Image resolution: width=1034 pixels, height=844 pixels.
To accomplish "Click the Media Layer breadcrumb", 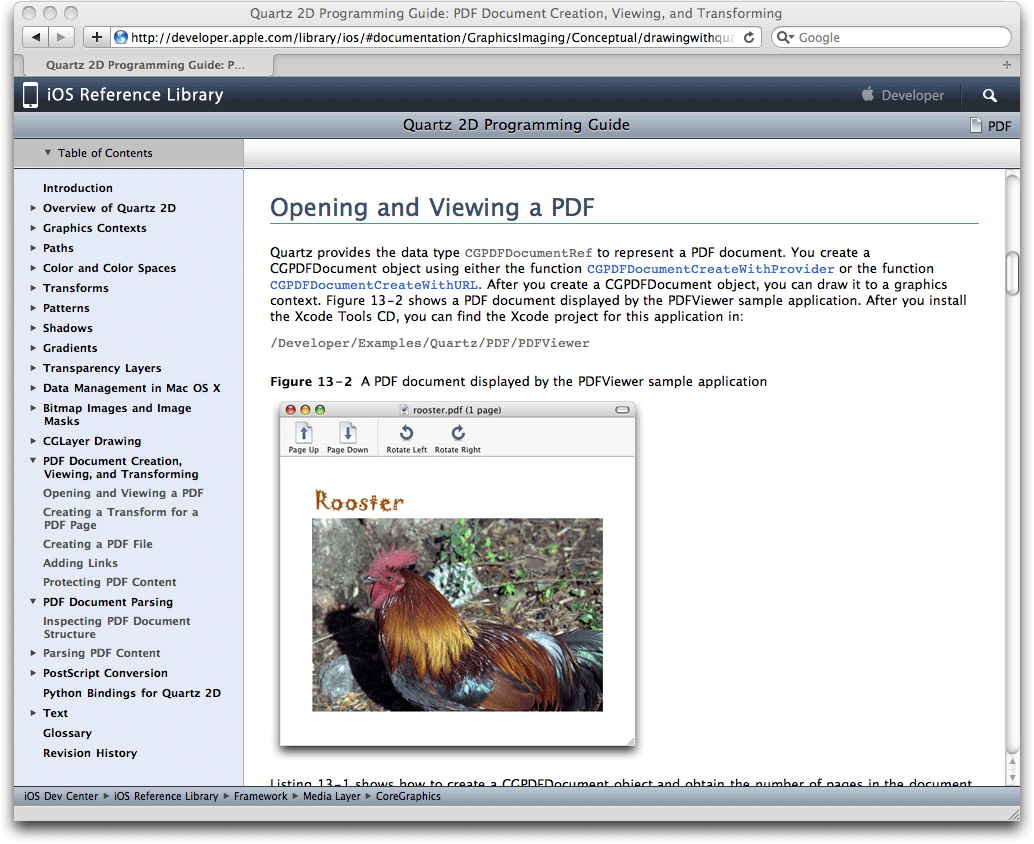I will tap(332, 796).
